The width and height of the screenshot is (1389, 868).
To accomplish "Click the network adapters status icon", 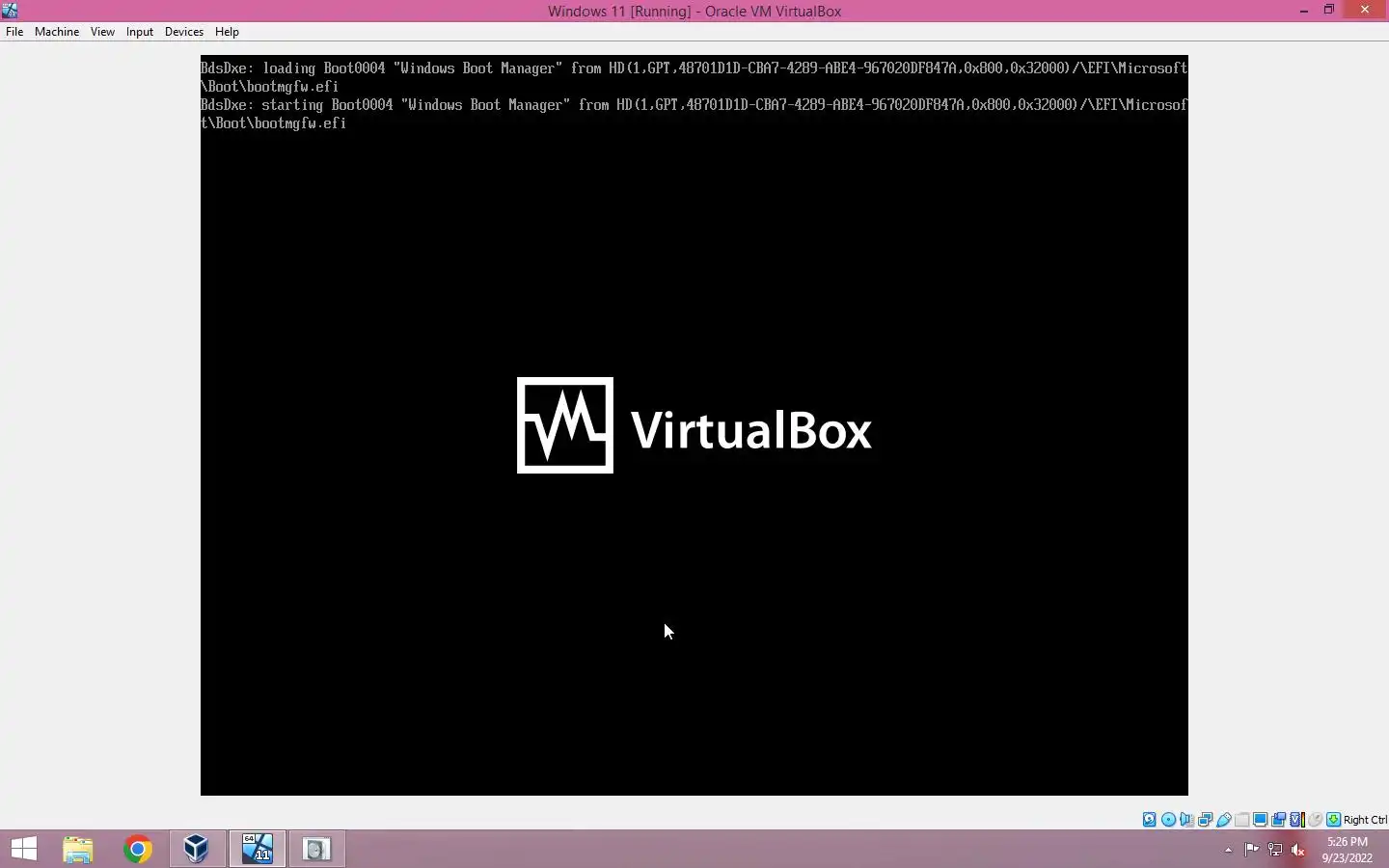I will pos(1205,820).
